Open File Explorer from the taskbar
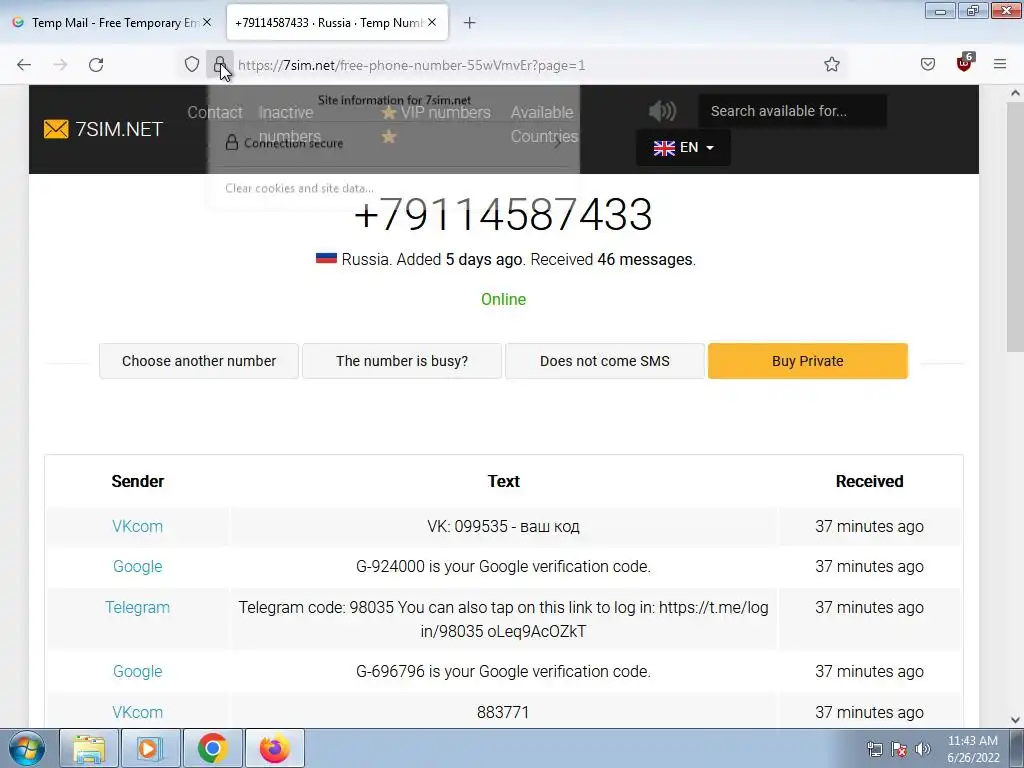Viewport: 1024px width, 768px height. 89,748
